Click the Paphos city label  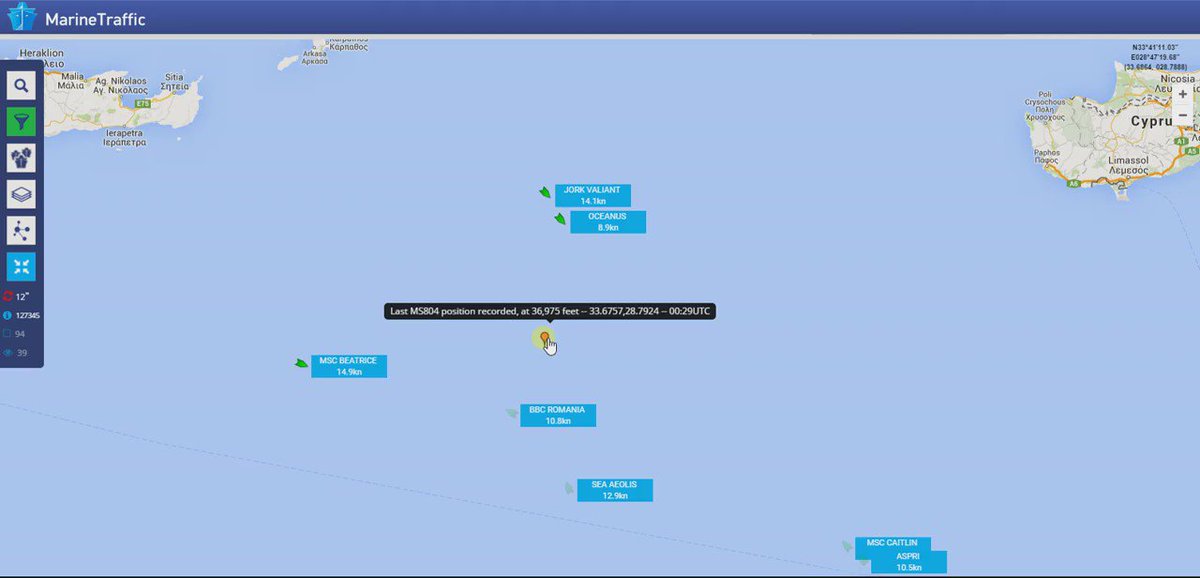[1047, 155]
